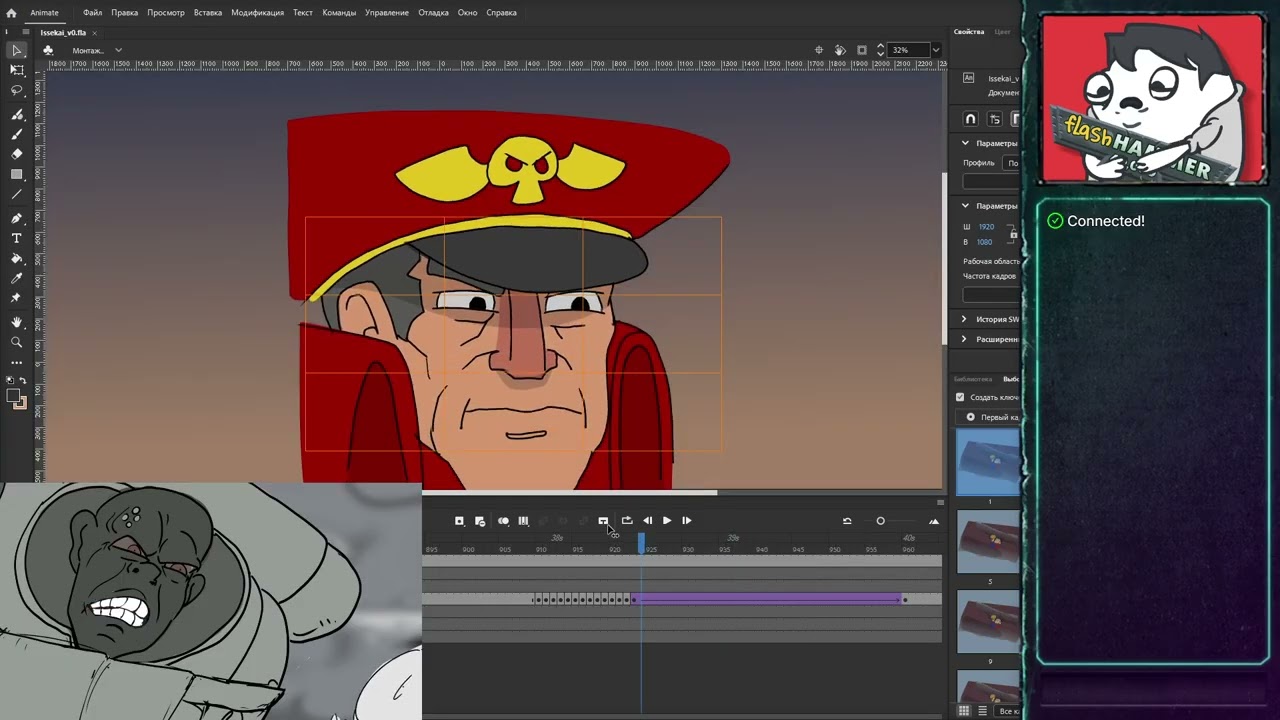The image size is (1280, 720).
Task: Step back one frame
Action: [648, 521]
